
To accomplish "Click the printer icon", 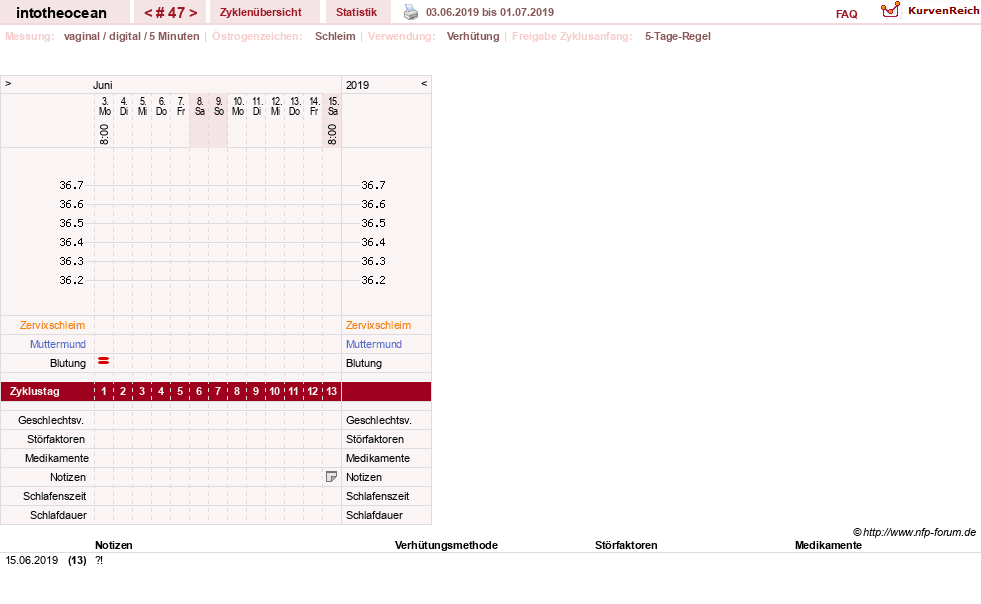I will [410, 12].
